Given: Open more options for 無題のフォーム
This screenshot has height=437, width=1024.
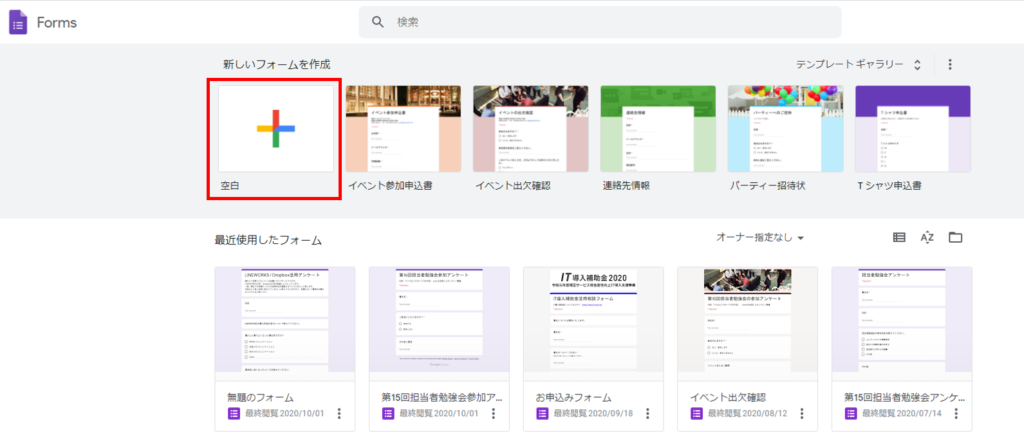Looking at the screenshot, I should (339, 413).
